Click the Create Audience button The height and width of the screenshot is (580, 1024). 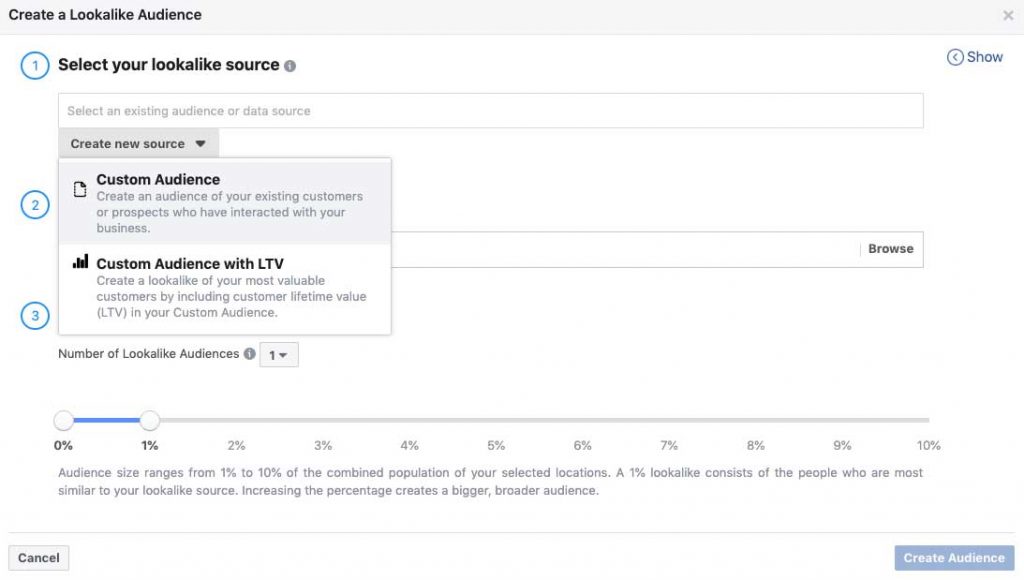(x=954, y=558)
